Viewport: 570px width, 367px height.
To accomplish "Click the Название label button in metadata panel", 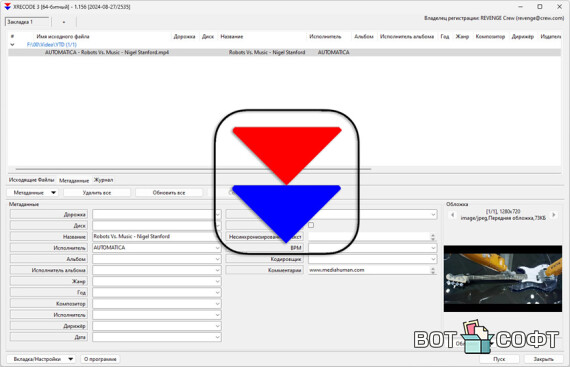I will click(49, 237).
